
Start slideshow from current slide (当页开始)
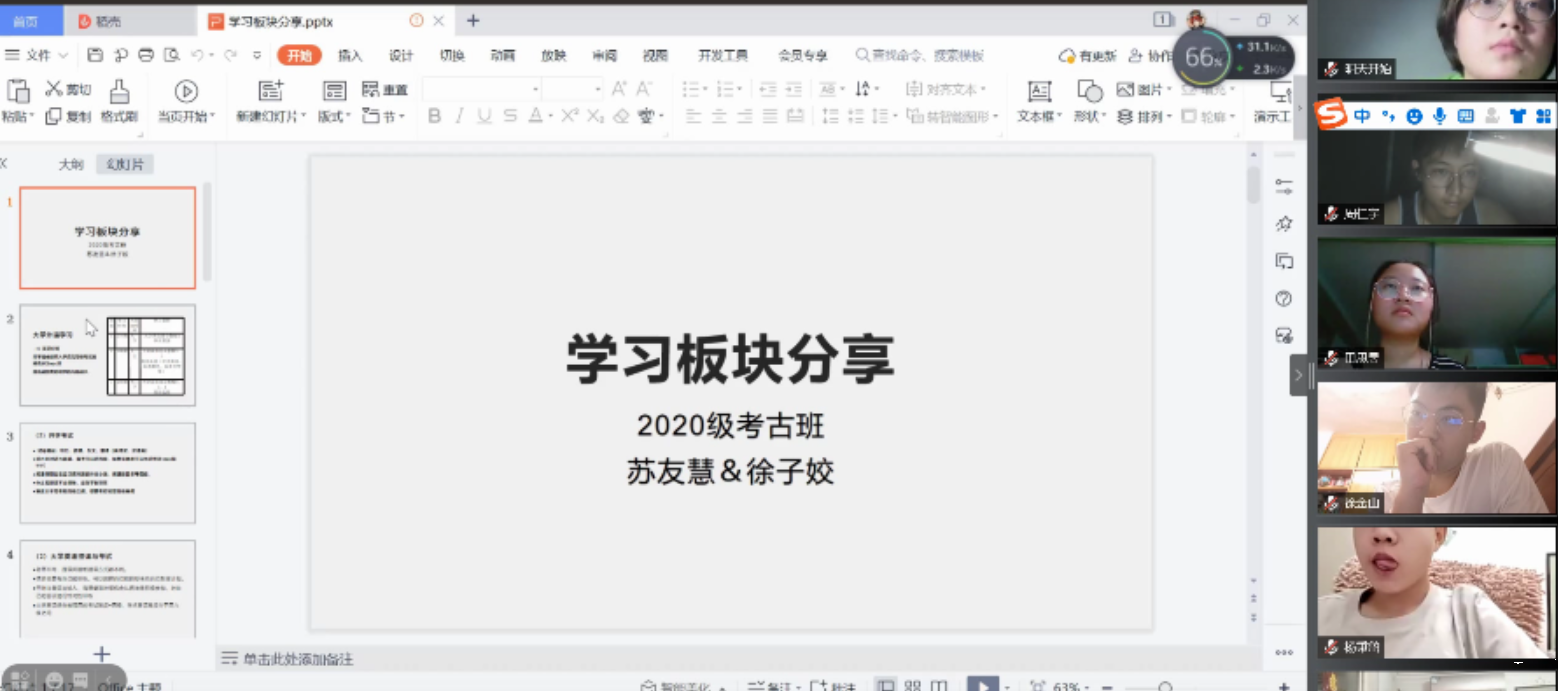pos(186,92)
